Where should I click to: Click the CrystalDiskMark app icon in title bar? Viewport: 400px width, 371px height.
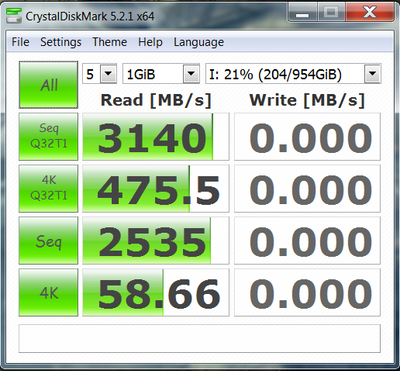(x=15, y=15)
